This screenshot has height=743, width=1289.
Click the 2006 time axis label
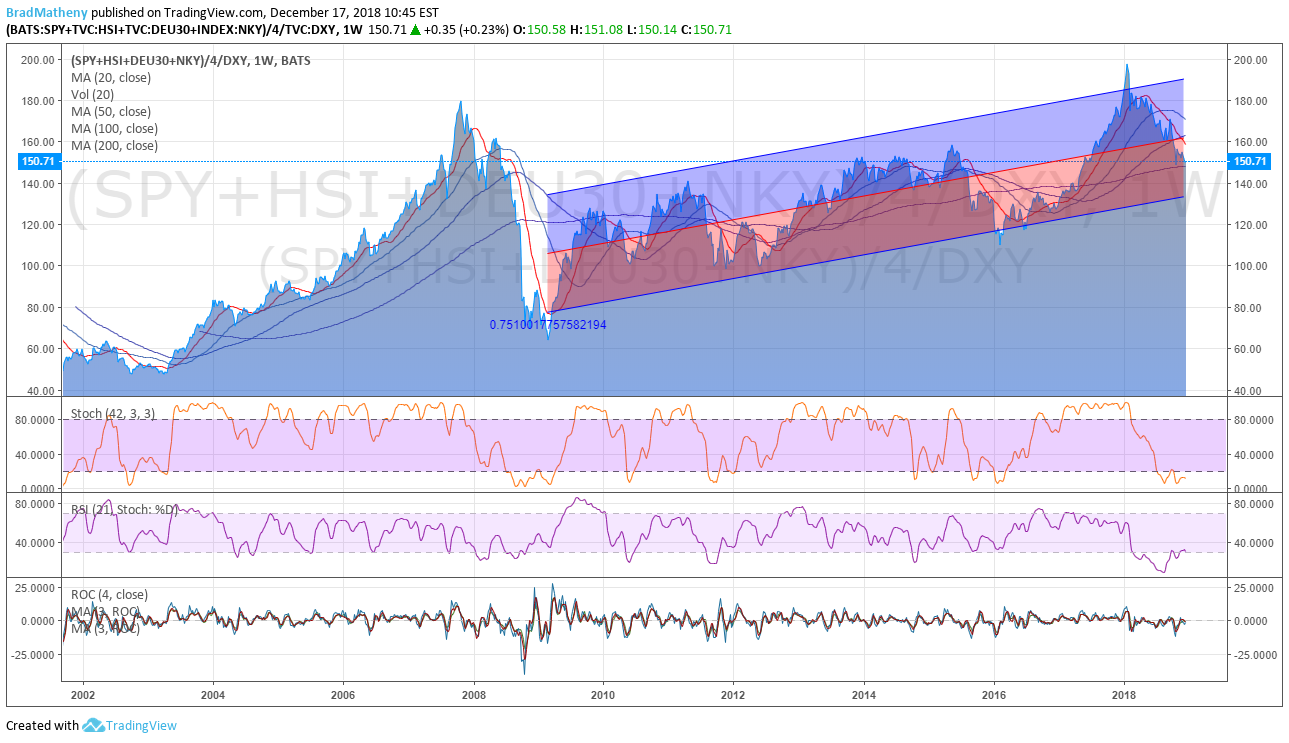[x=343, y=695]
